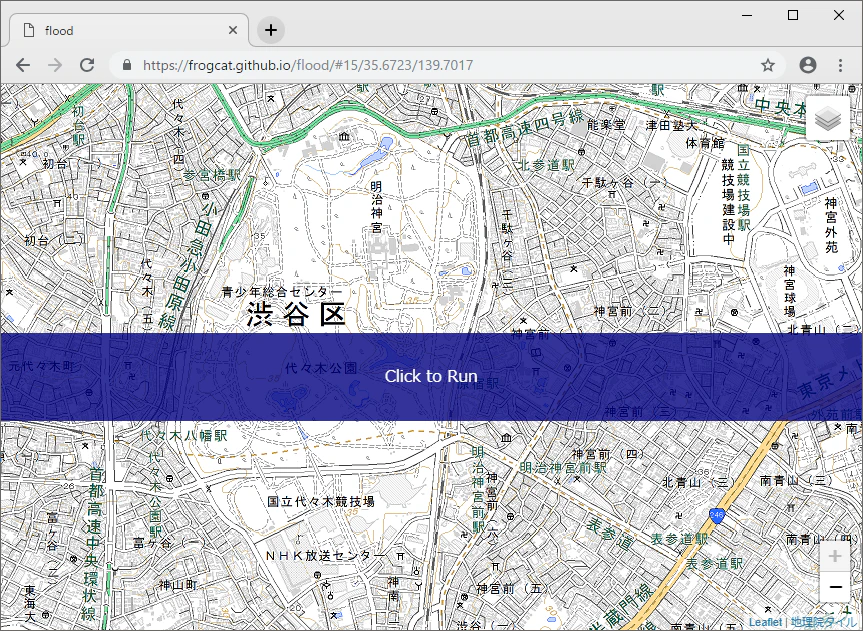Click the 明治神宮 label on the map
The image size is (863, 631).
point(376,207)
